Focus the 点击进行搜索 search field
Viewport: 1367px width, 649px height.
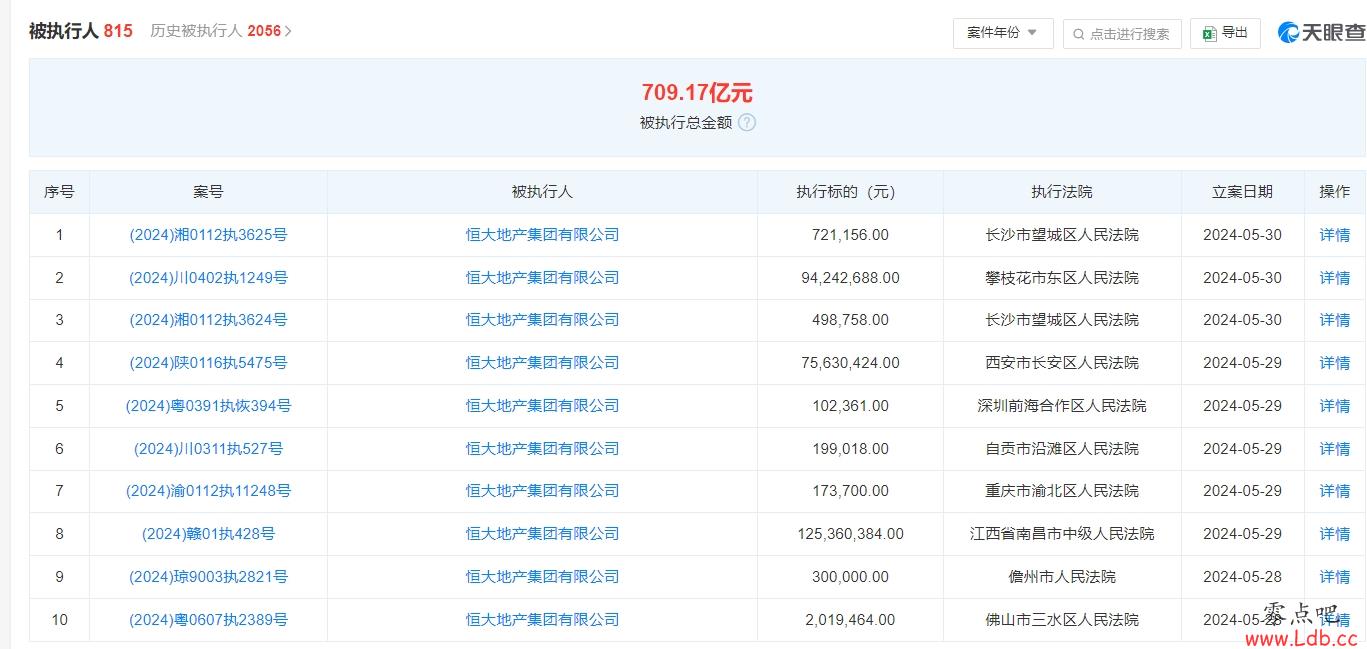pos(1122,33)
